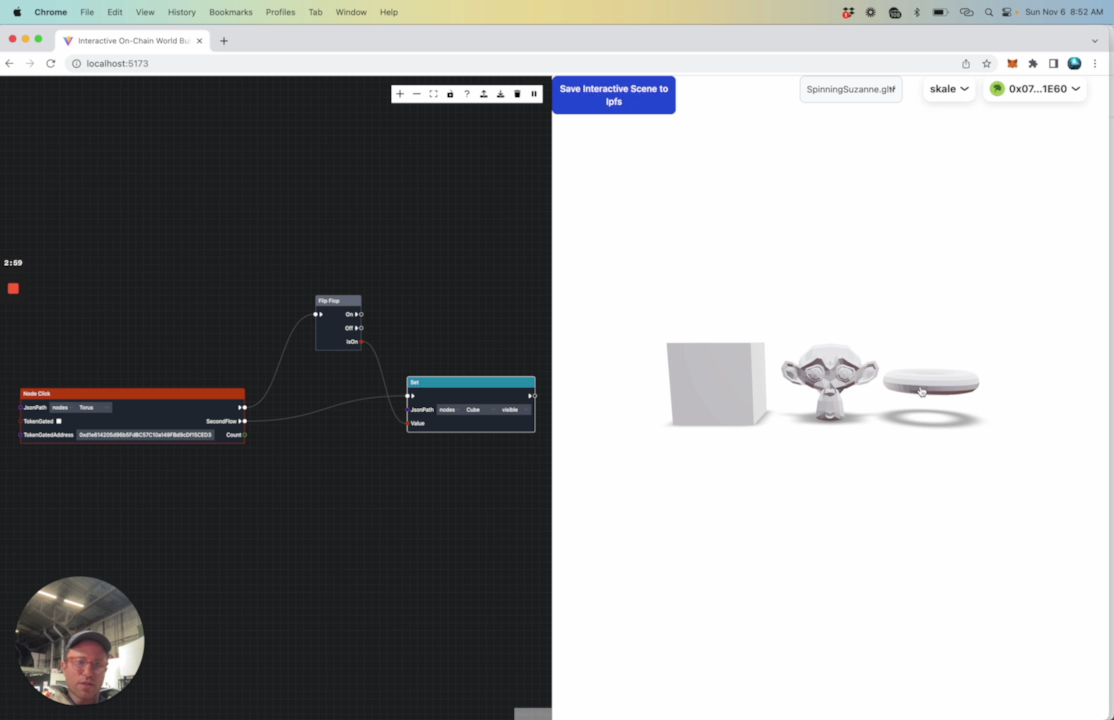Click the download graph icon in toolbar
This screenshot has width=1114, height=720.
[x=501, y=94]
